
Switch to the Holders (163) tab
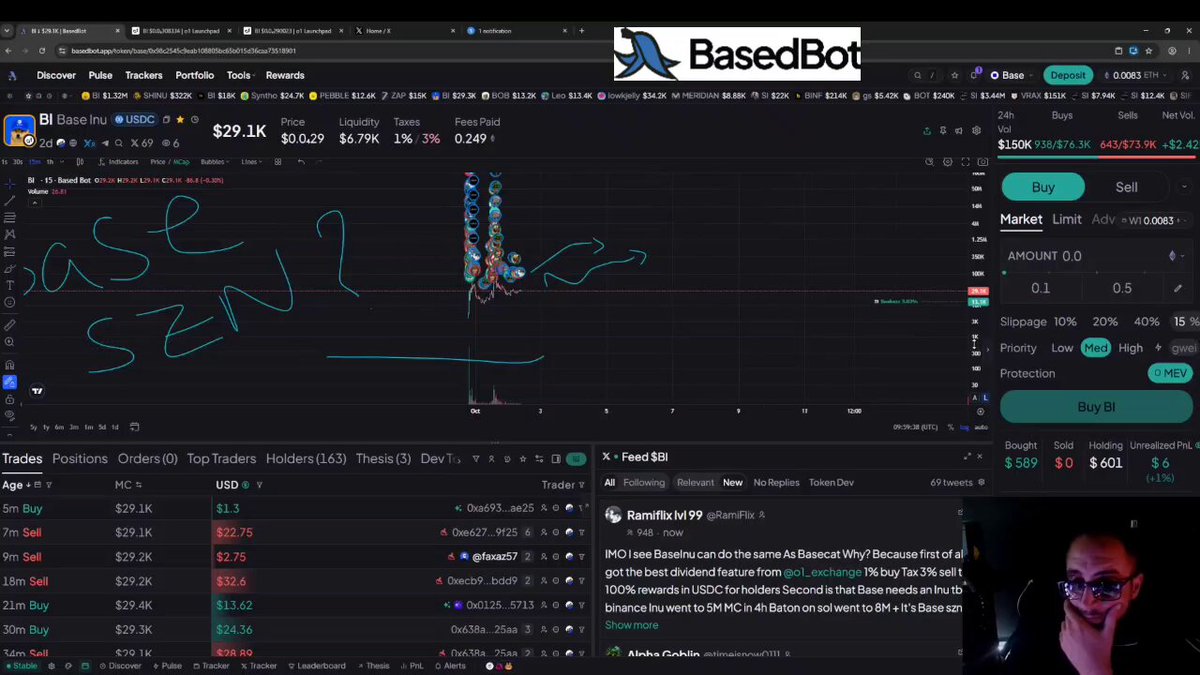[x=306, y=458]
